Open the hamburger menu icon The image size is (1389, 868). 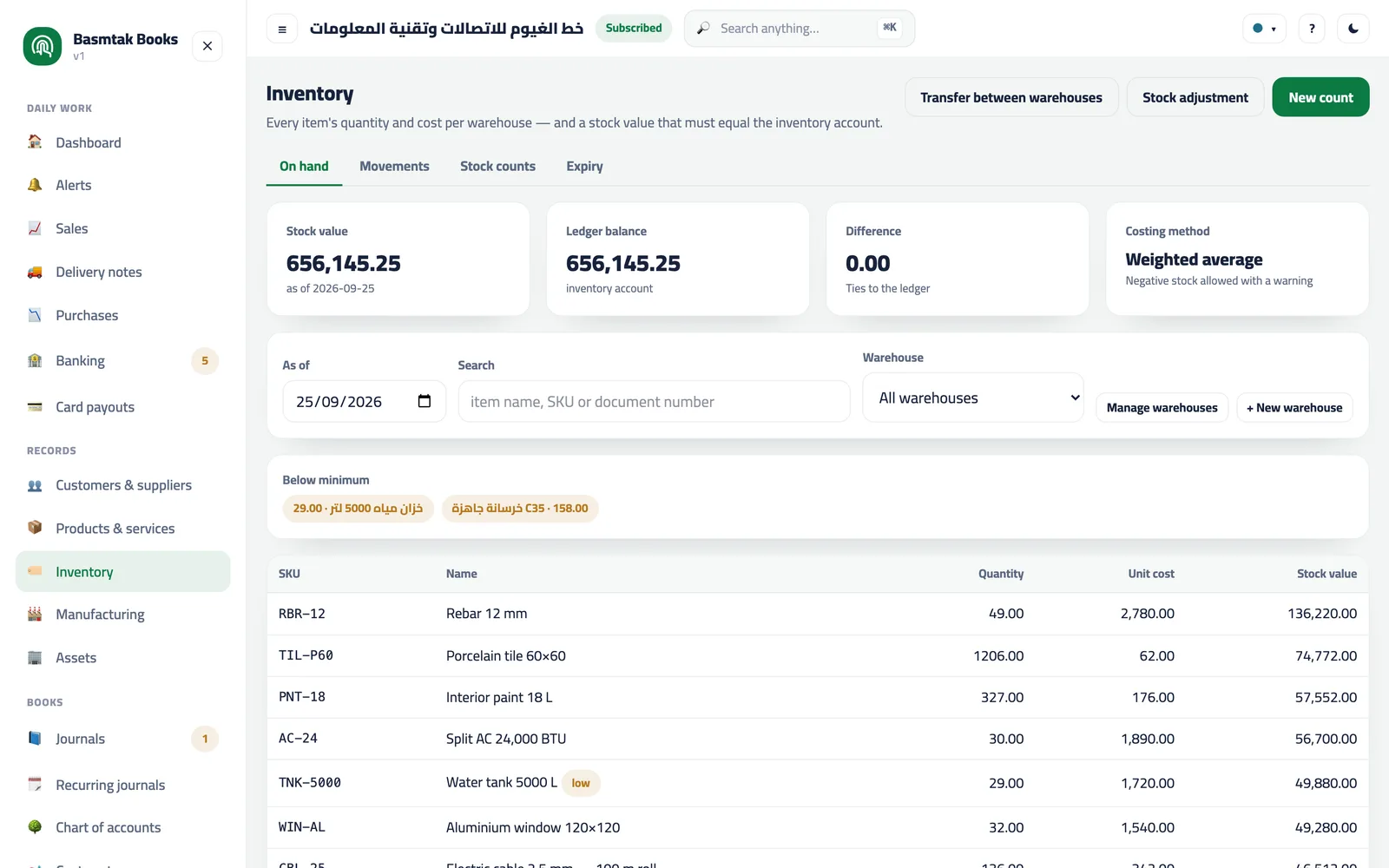coord(282,29)
